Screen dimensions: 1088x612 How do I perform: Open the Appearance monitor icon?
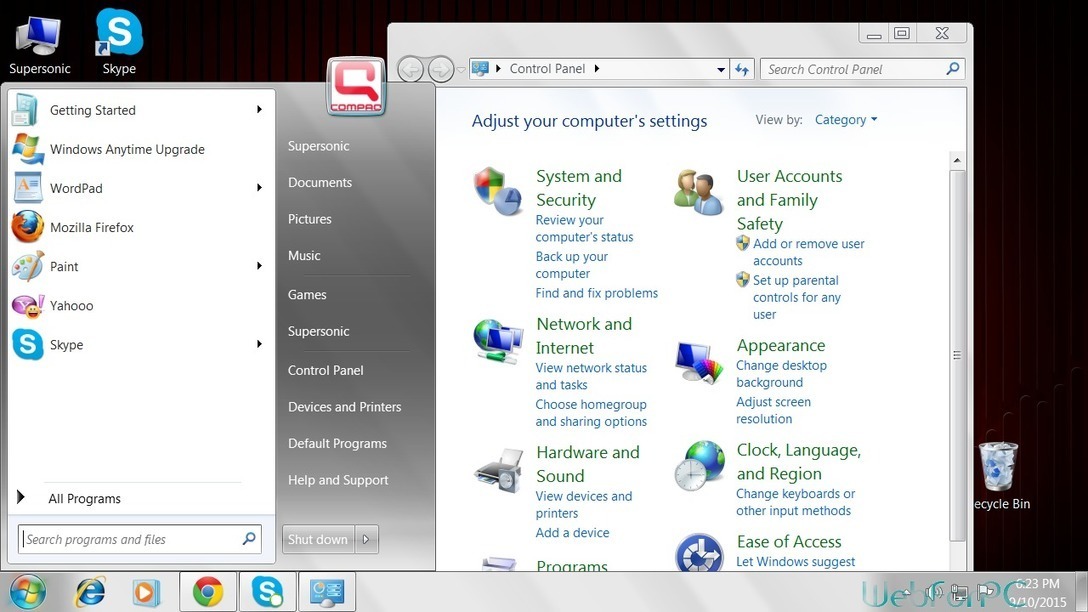tap(699, 362)
